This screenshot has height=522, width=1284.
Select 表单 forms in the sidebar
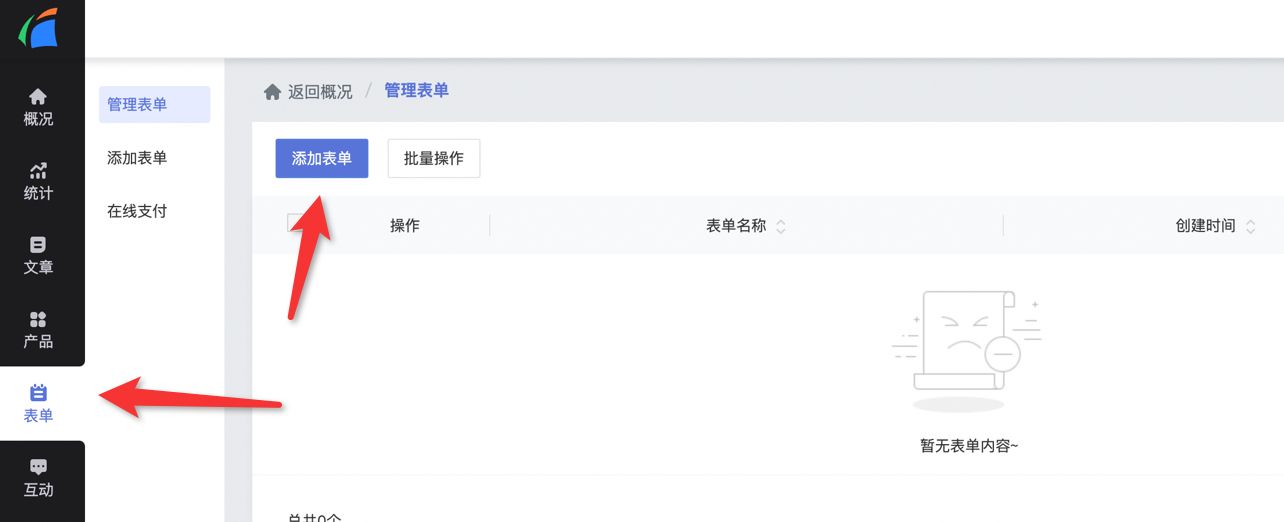tap(38, 403)
